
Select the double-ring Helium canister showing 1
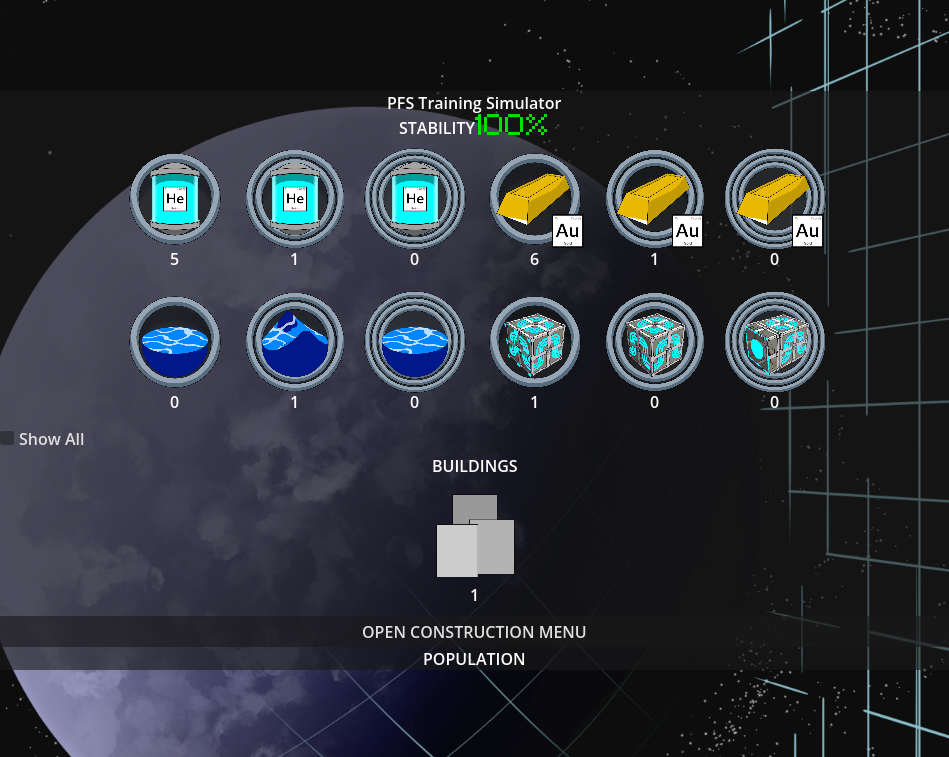294,198
